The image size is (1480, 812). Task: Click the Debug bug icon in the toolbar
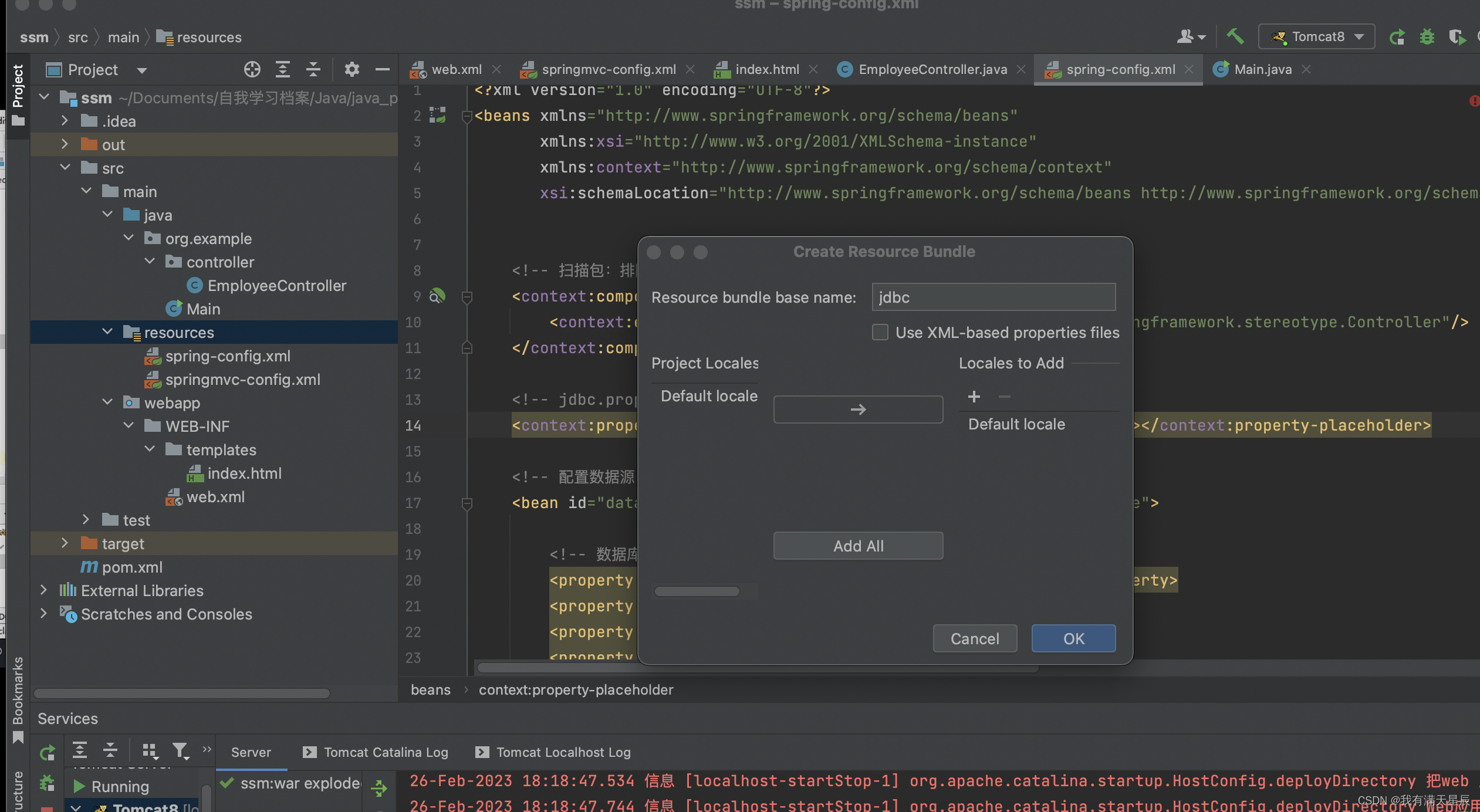coord(1427,36)
